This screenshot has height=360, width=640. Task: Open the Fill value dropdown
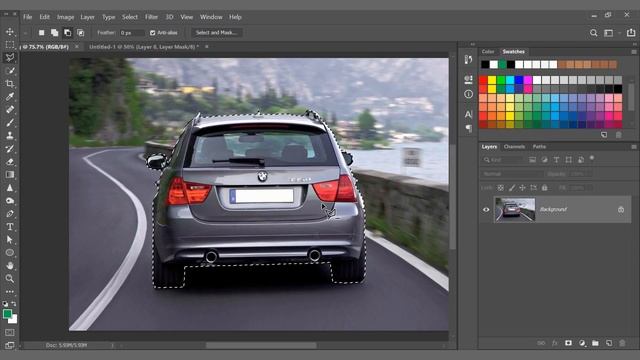point(581,188)
